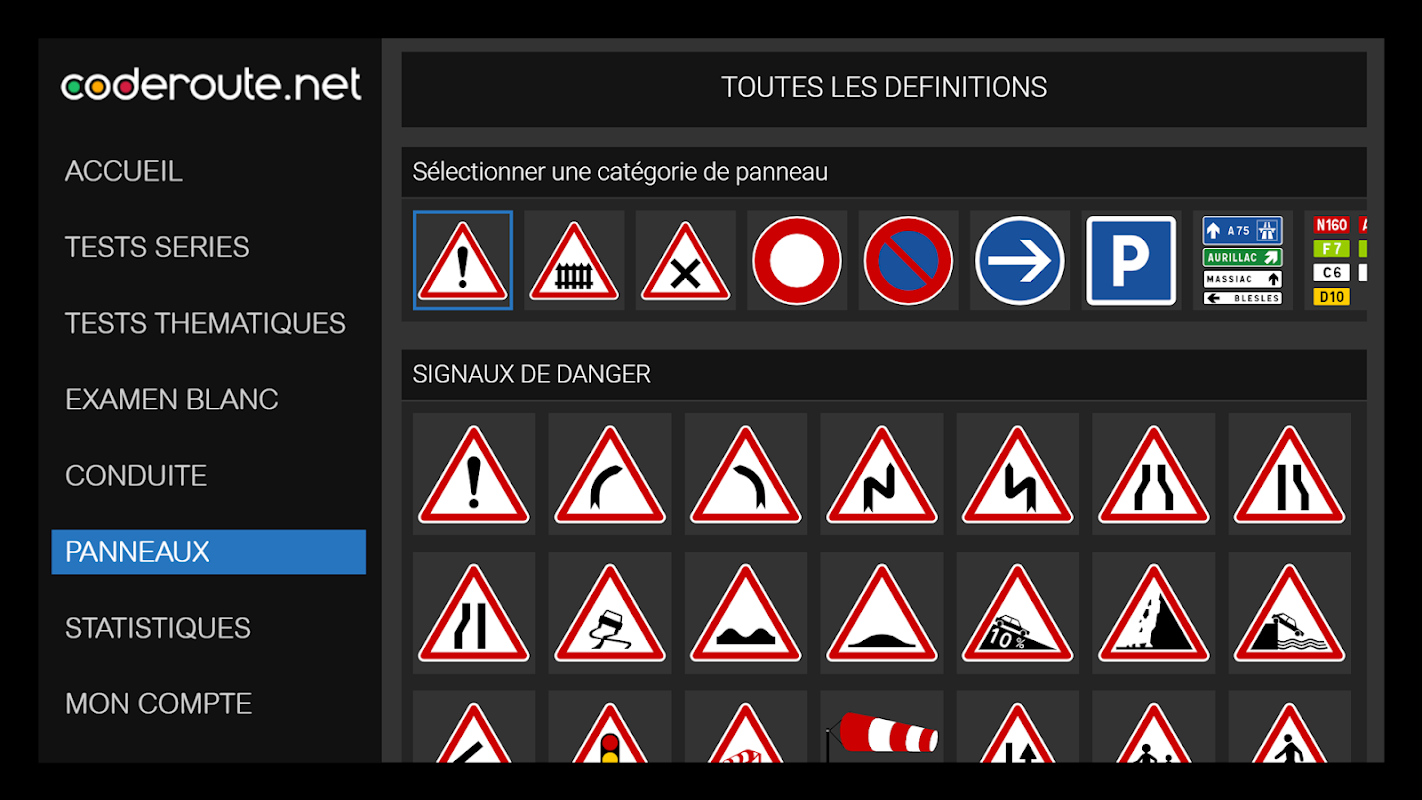Open the quayside car-falling-in-water sign
Image resolution: width=1422 pixels, height=800 pixels.
tap(1290, 613)
